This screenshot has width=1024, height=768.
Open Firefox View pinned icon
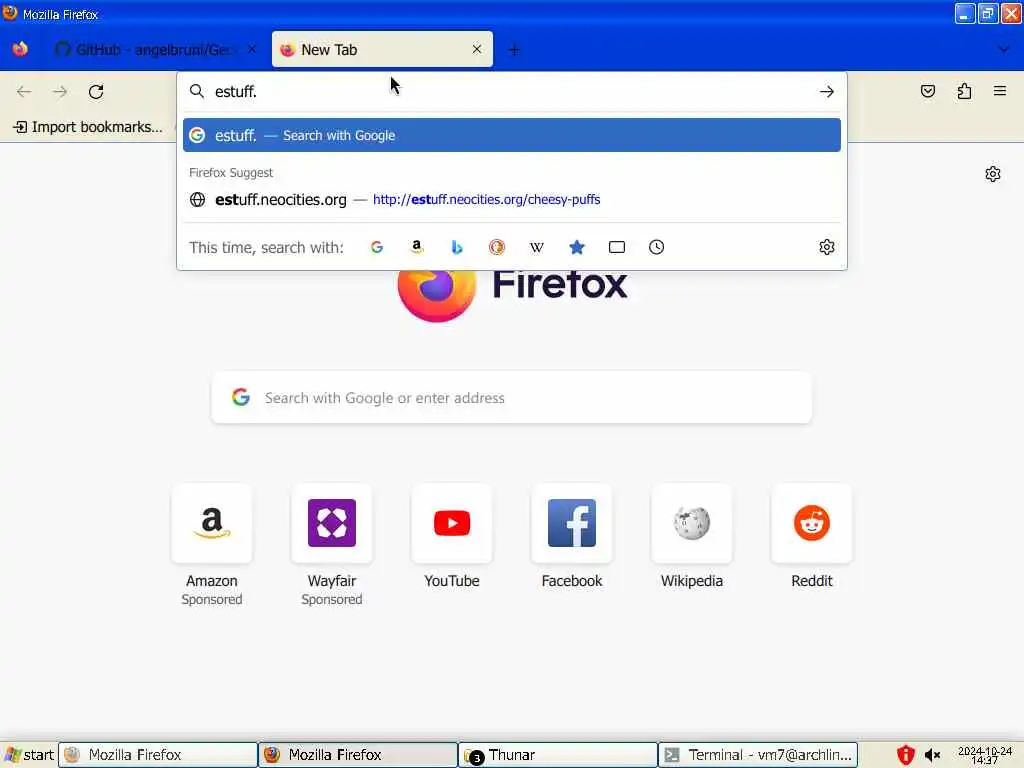tap(20, 49)
